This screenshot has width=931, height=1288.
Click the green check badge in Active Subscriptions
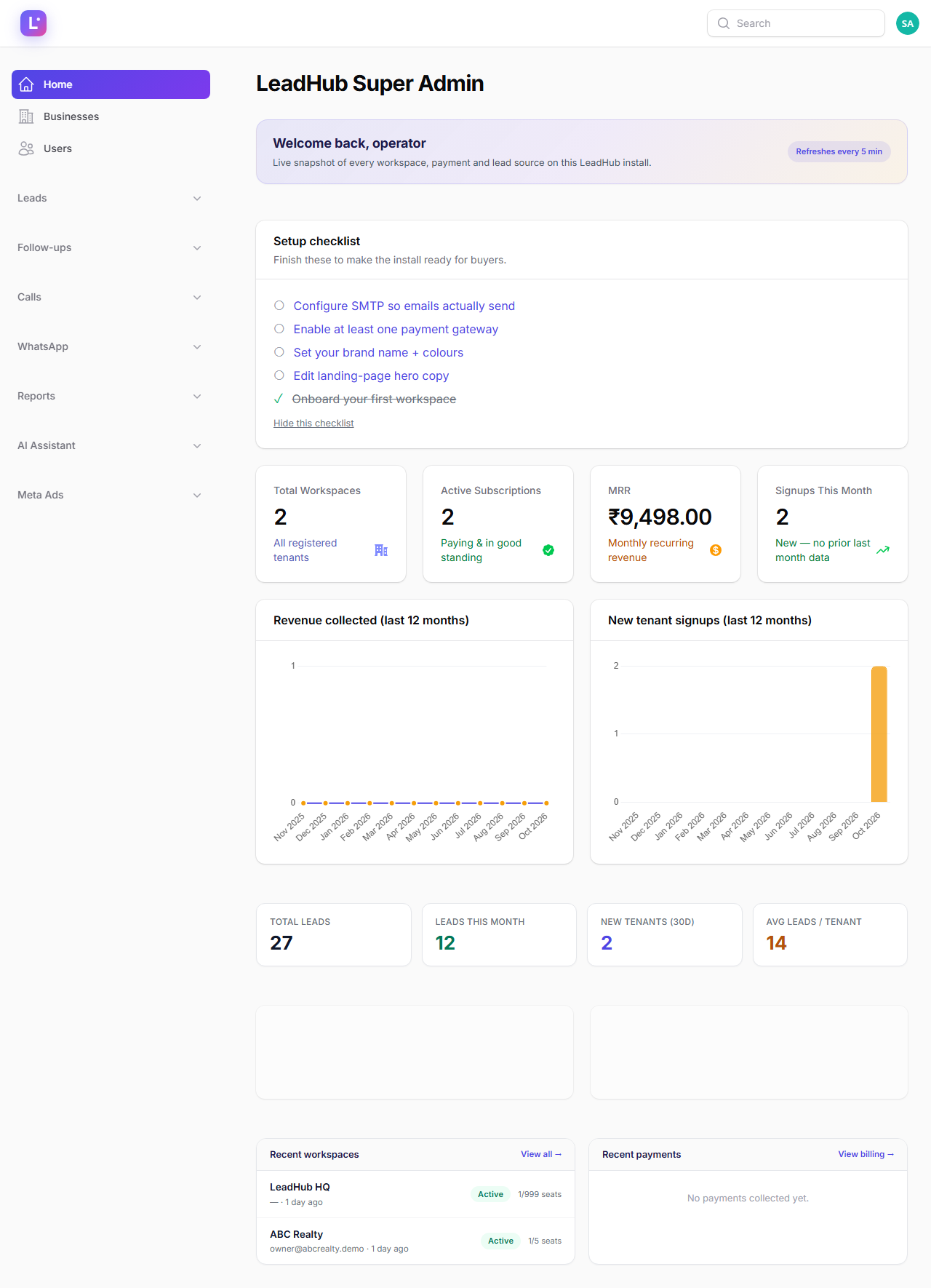548,550
